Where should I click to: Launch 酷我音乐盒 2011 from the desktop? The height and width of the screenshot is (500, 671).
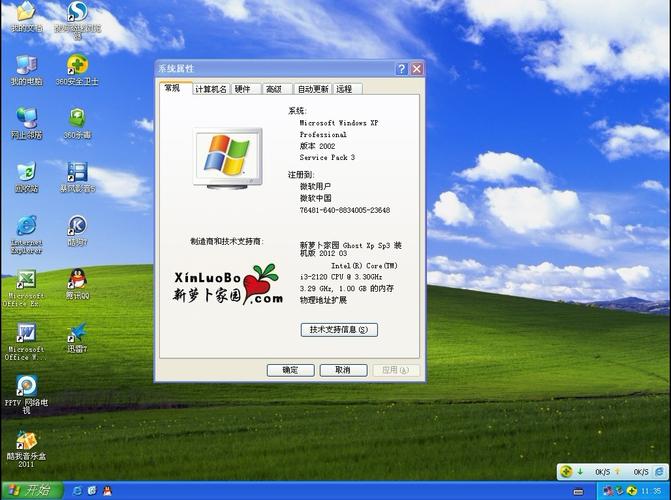26,442
